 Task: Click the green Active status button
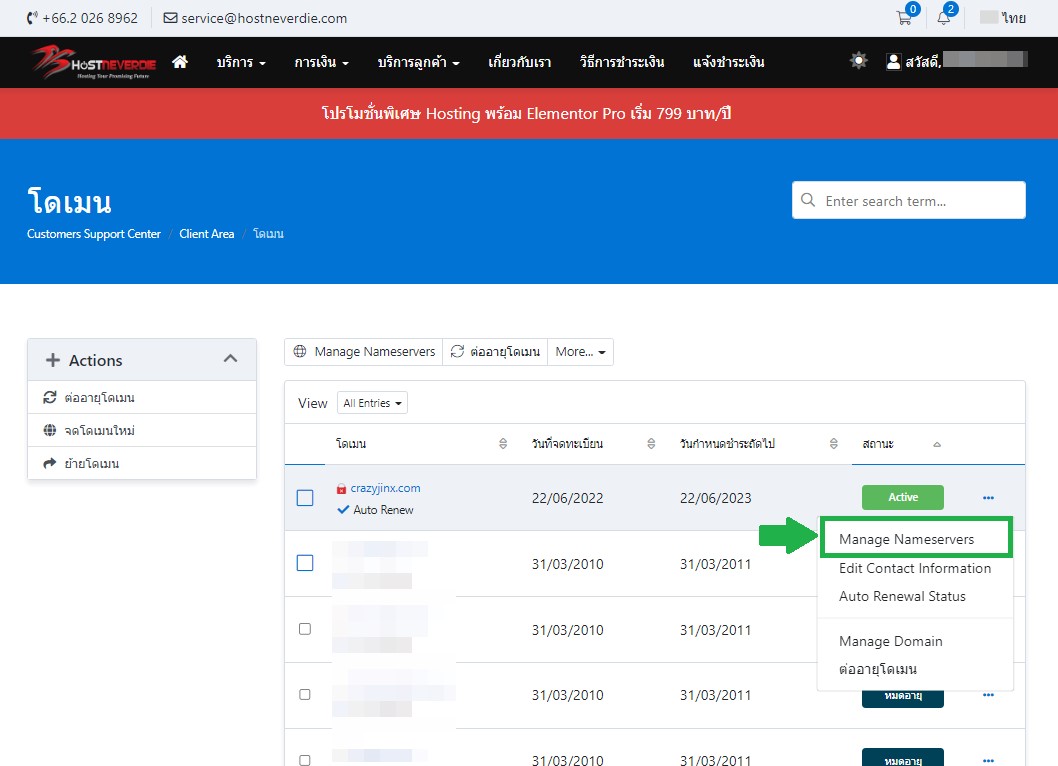902,497
